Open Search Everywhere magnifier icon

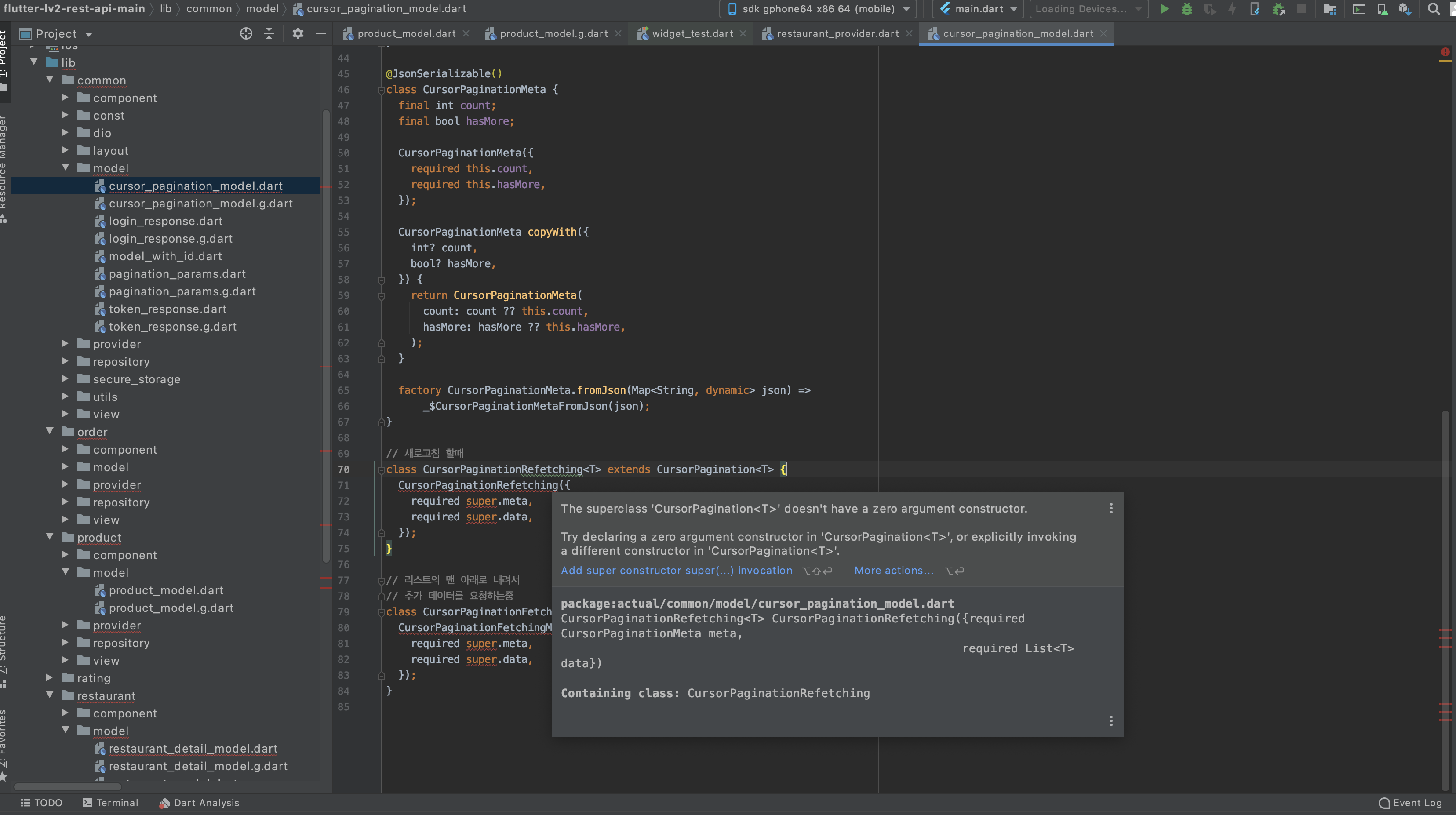coord(1434,8)
